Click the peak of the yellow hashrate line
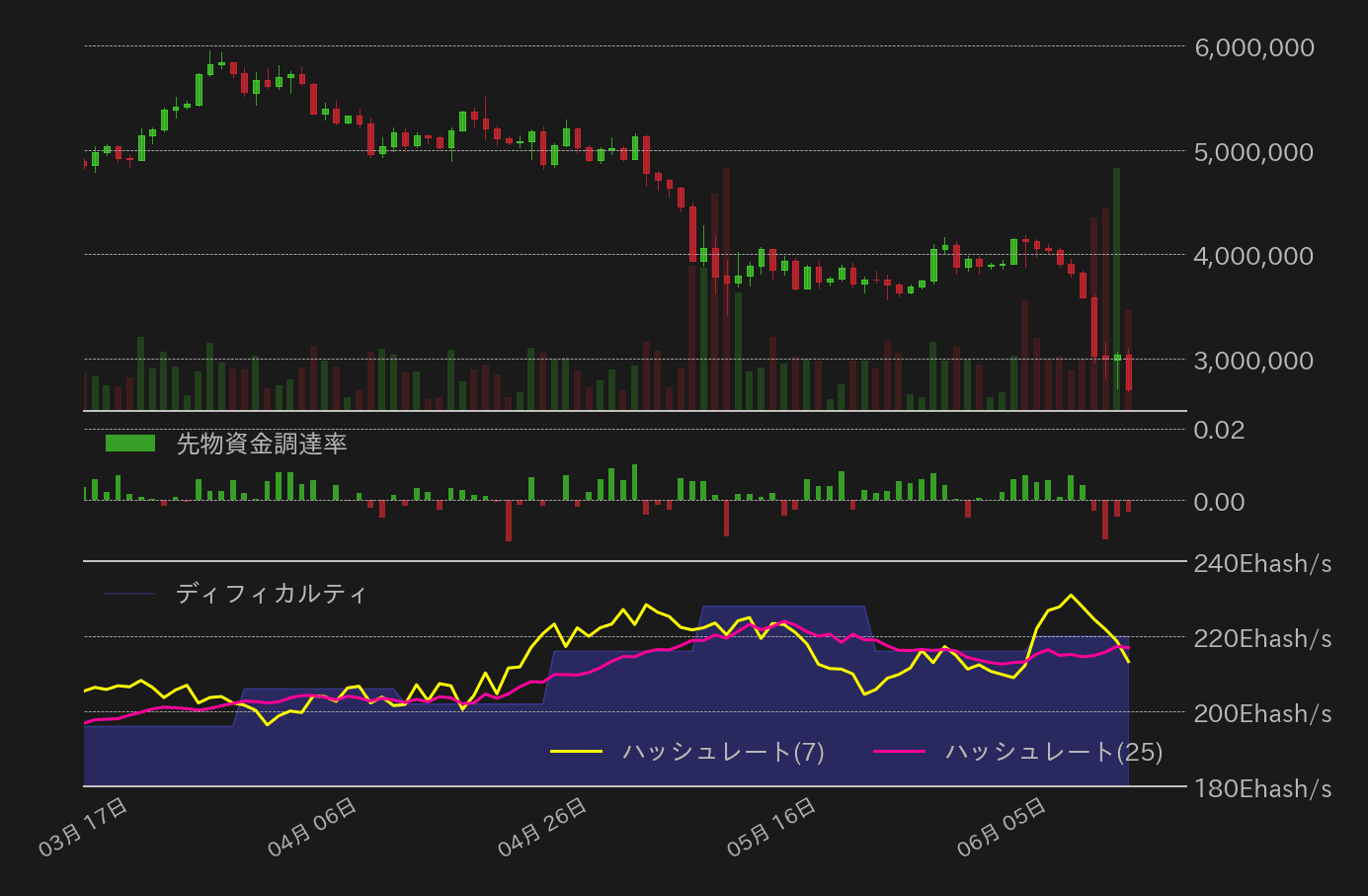Image resolution: width=1368 pixels, height=896 pixels. point(1072,595)
